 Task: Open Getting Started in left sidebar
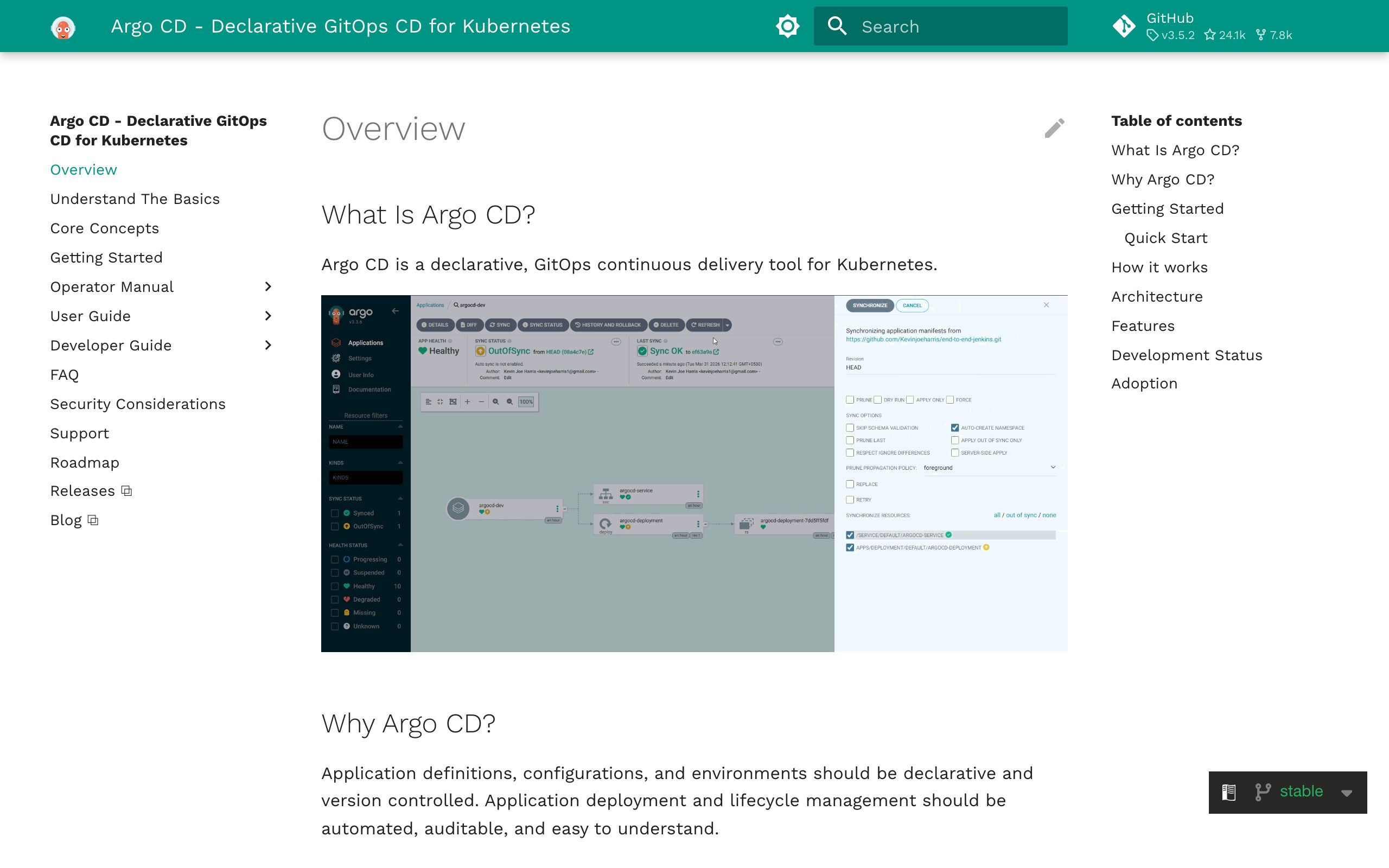click(106, 258)
